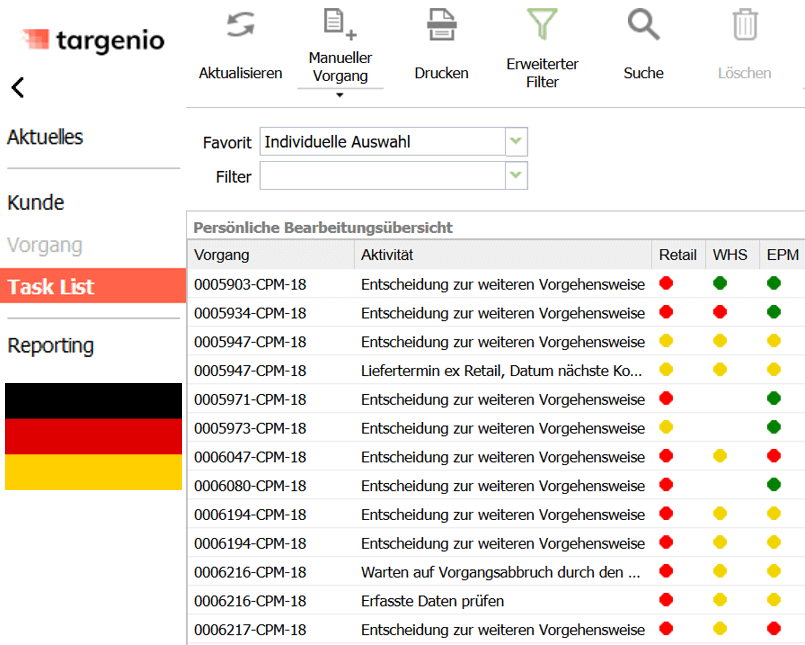Image resolution: width=805 pixels, height=645 pixels.
Task: Open the Erweiterter Filter funnel icon
Action: pyautogui.click(x=542, y=24)
